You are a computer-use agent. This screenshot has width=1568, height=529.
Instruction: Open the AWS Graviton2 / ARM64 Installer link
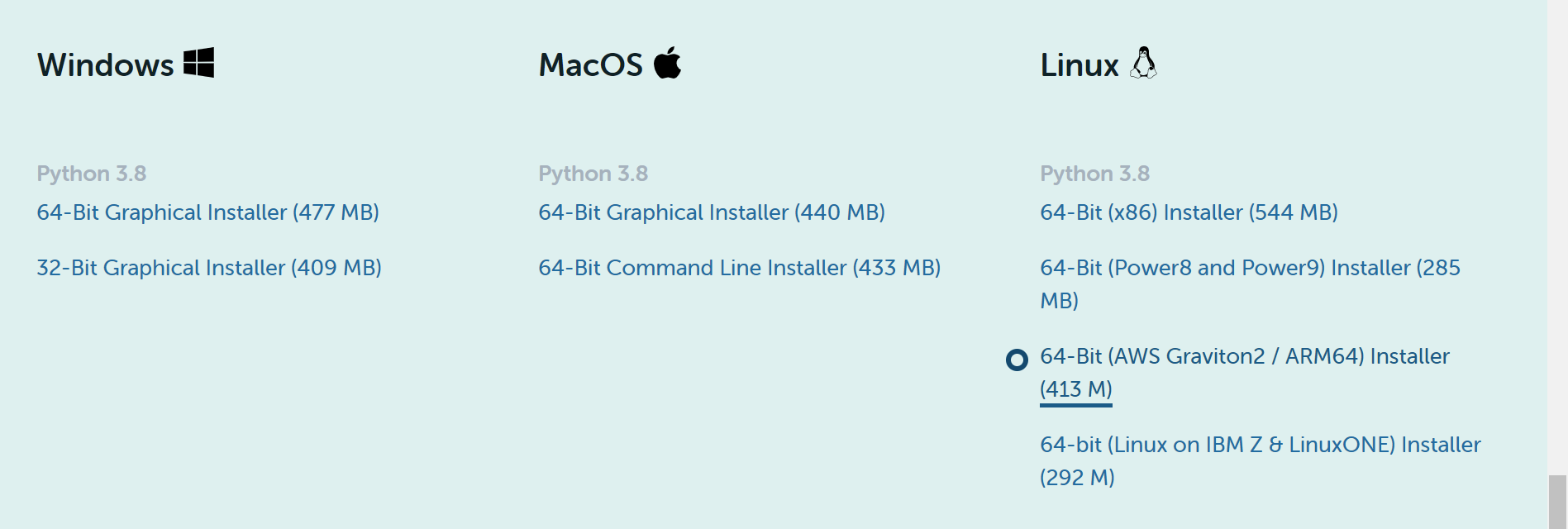click(1244, 356)
